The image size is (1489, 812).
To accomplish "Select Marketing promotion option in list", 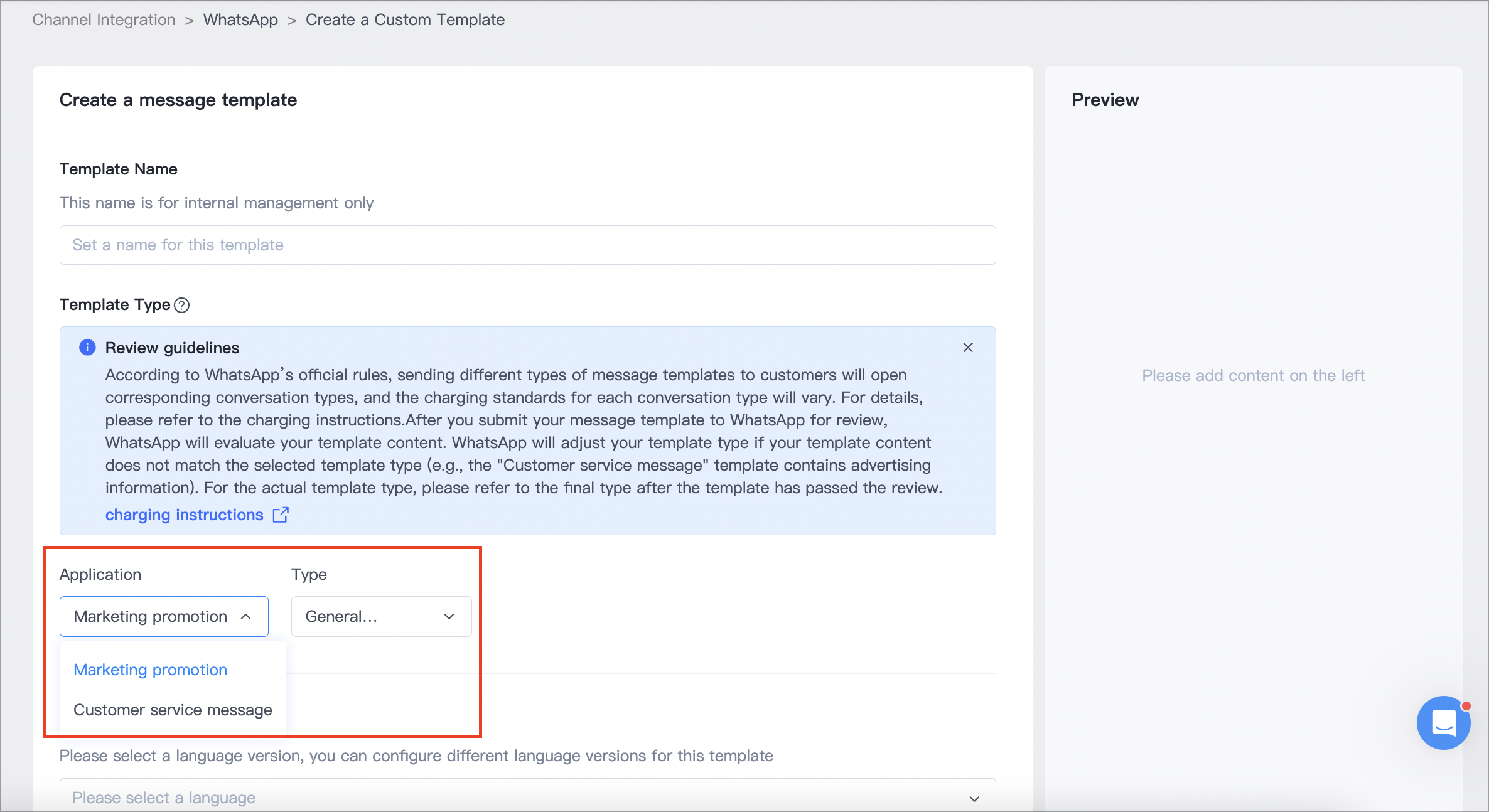I will pos(150,670).
